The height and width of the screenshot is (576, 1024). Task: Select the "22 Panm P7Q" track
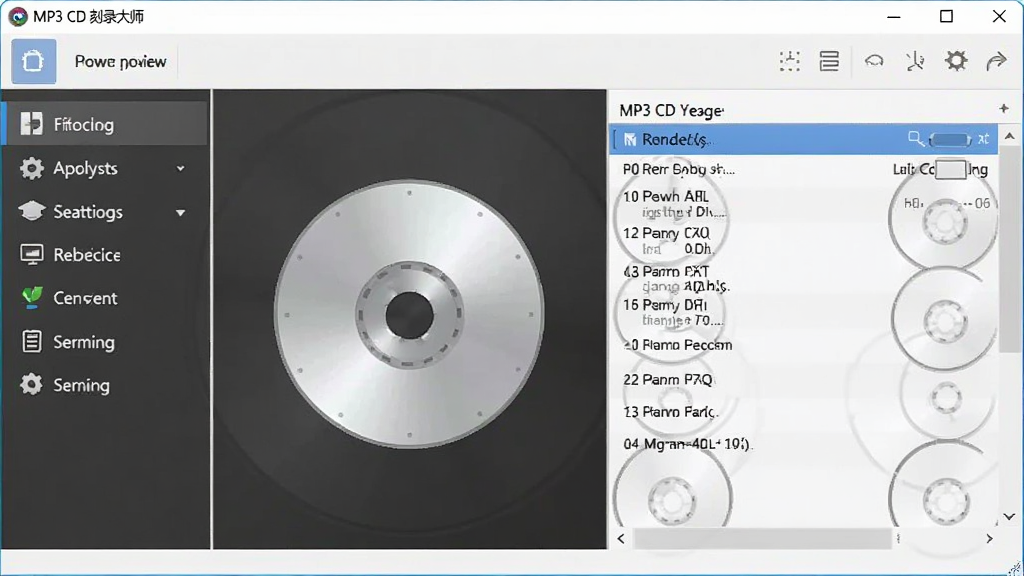667,379
